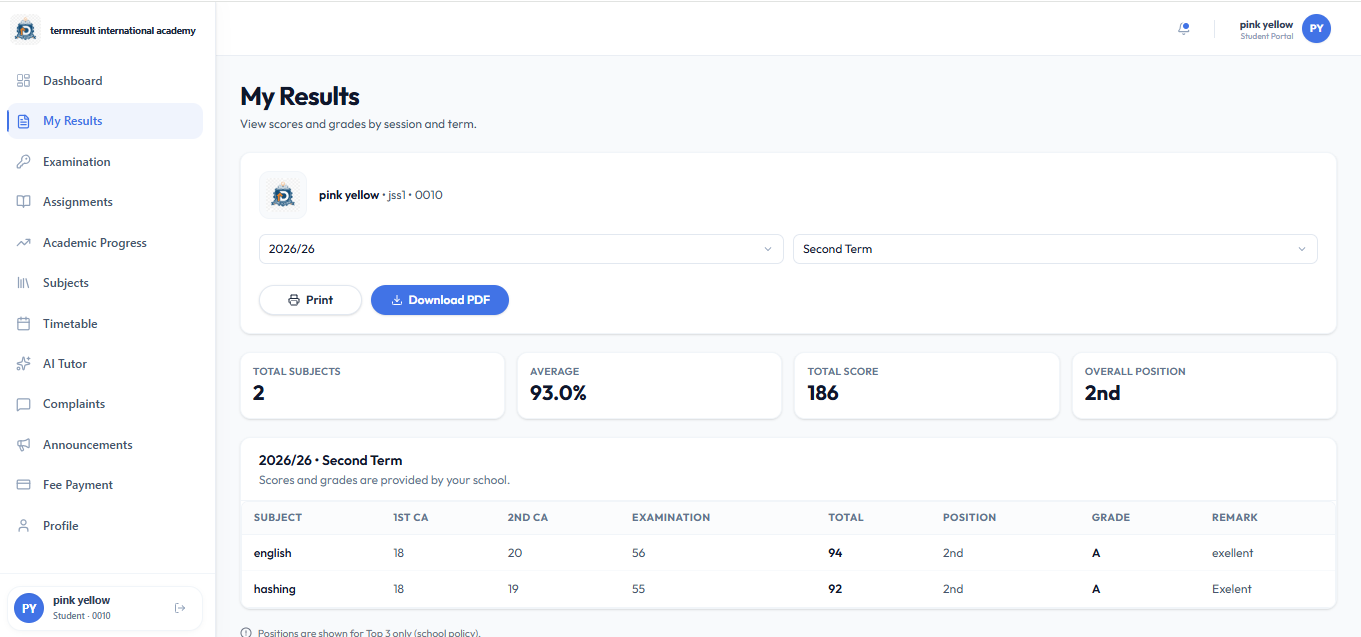1361x637 pixels.
Task: Click the Announcements megaphone icon
Action: tap(24, 445)
